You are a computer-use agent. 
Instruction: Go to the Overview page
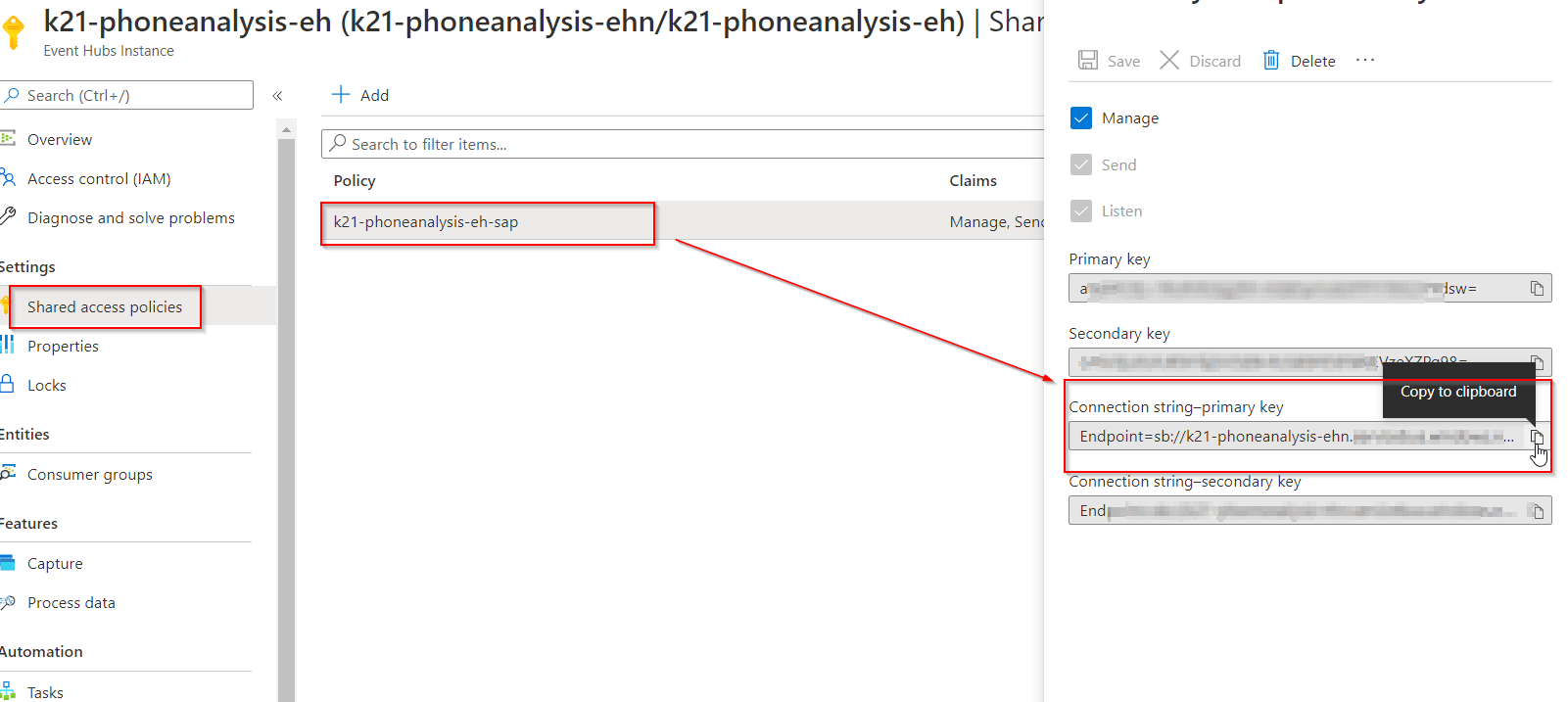click(x=60, y=140)
